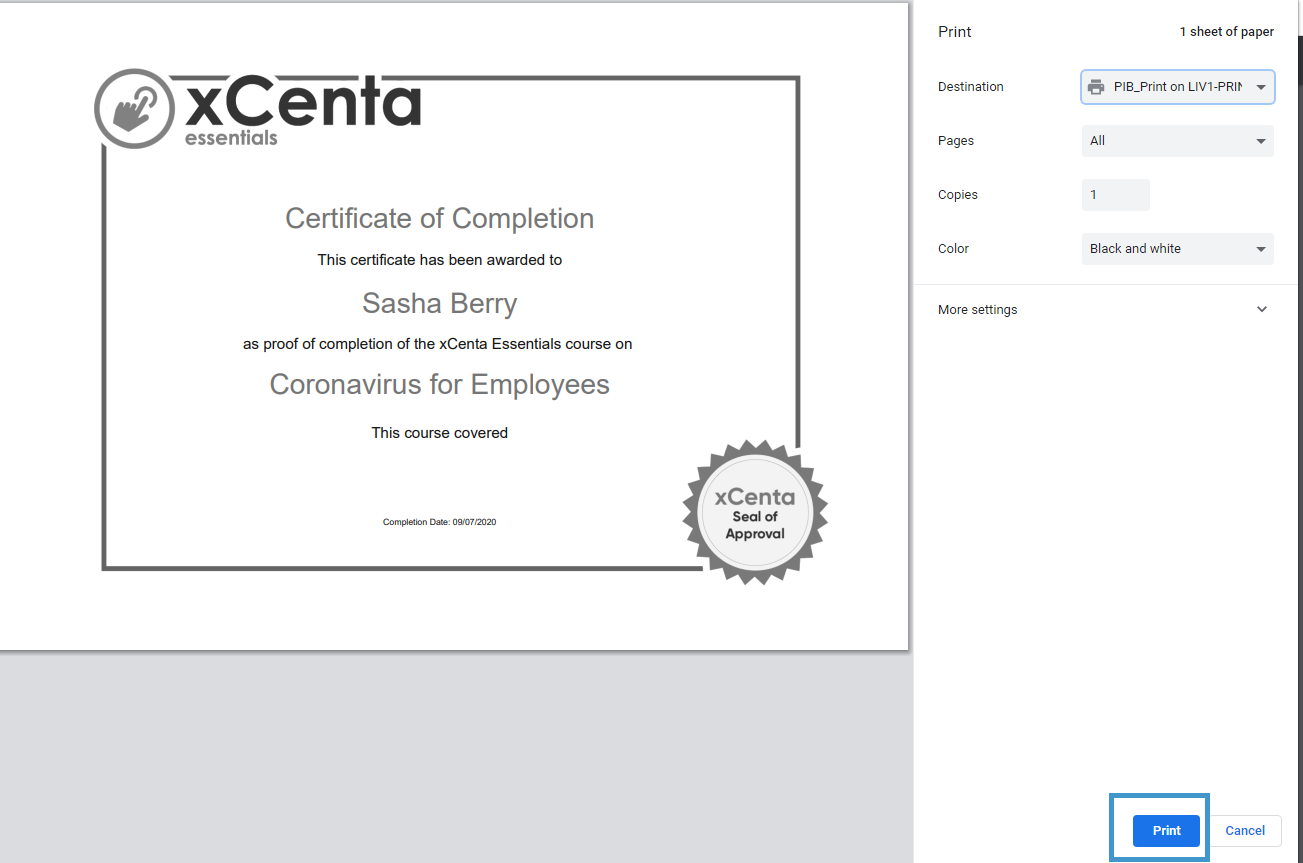Click the "Destination" label

(971, 87)
